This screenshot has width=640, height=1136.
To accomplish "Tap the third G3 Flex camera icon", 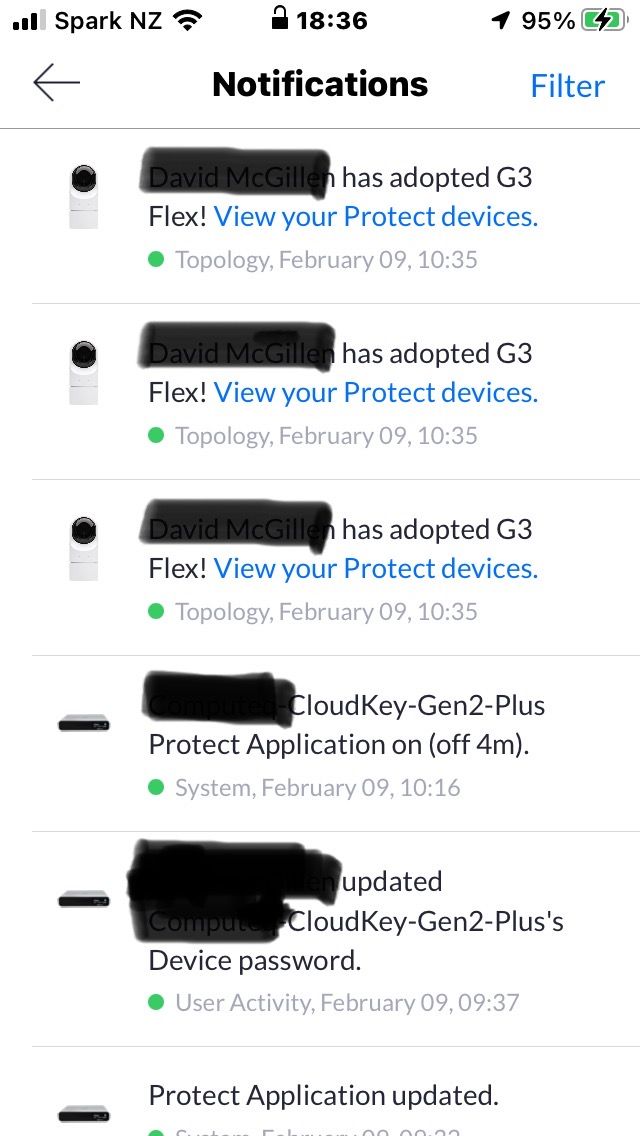I will 84,549.
